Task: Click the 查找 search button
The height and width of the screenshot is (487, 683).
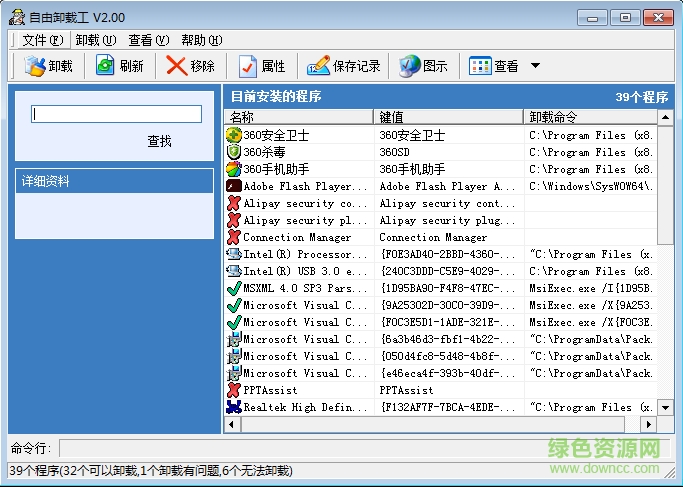Action: coord(159,141)
